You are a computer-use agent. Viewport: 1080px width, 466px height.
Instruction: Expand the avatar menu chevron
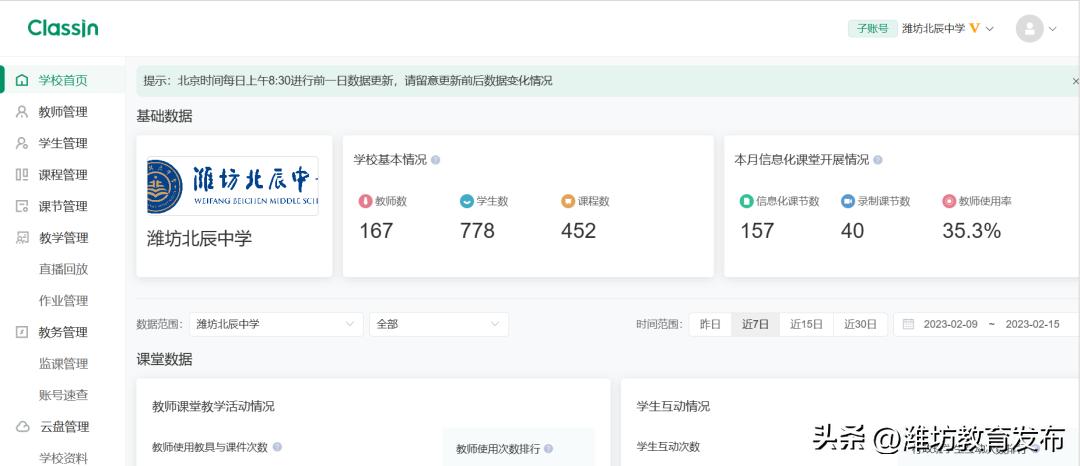1052,29
